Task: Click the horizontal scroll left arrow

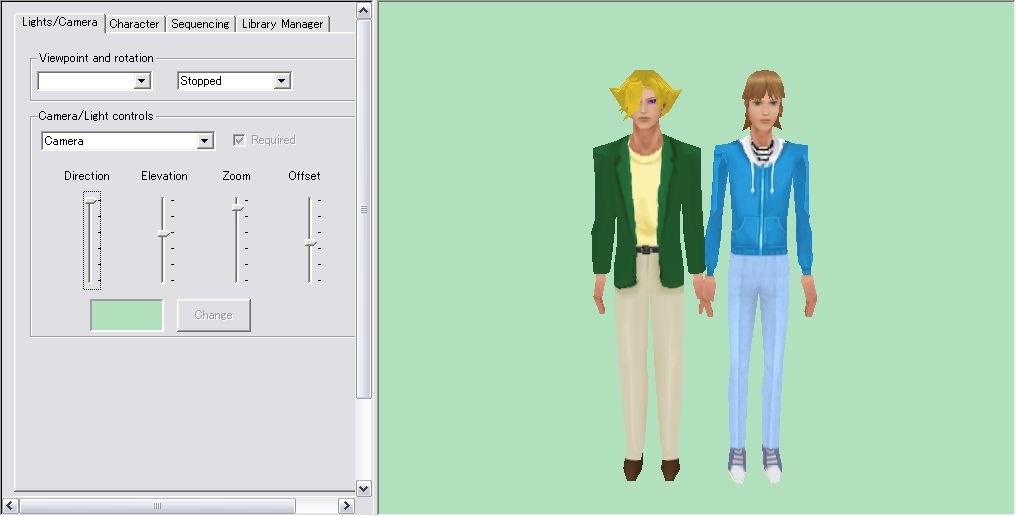Action: click(10, 506)
